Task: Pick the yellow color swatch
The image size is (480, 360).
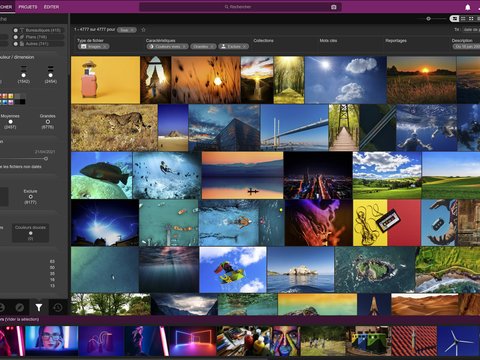Action: tap(11, 96)
